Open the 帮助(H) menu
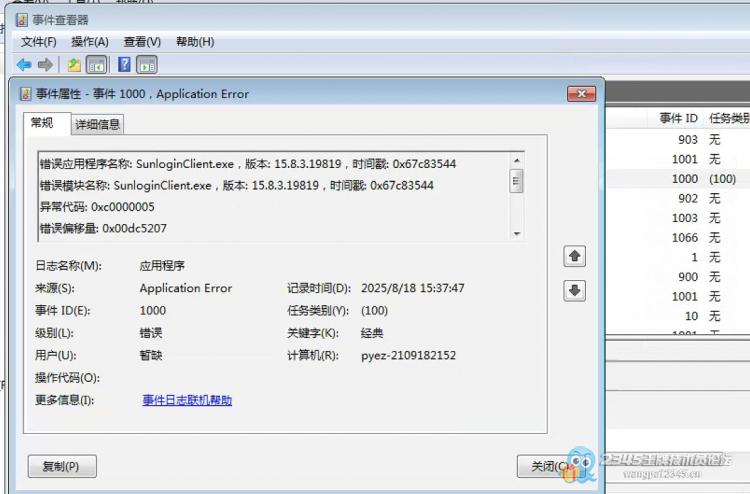 195,42
